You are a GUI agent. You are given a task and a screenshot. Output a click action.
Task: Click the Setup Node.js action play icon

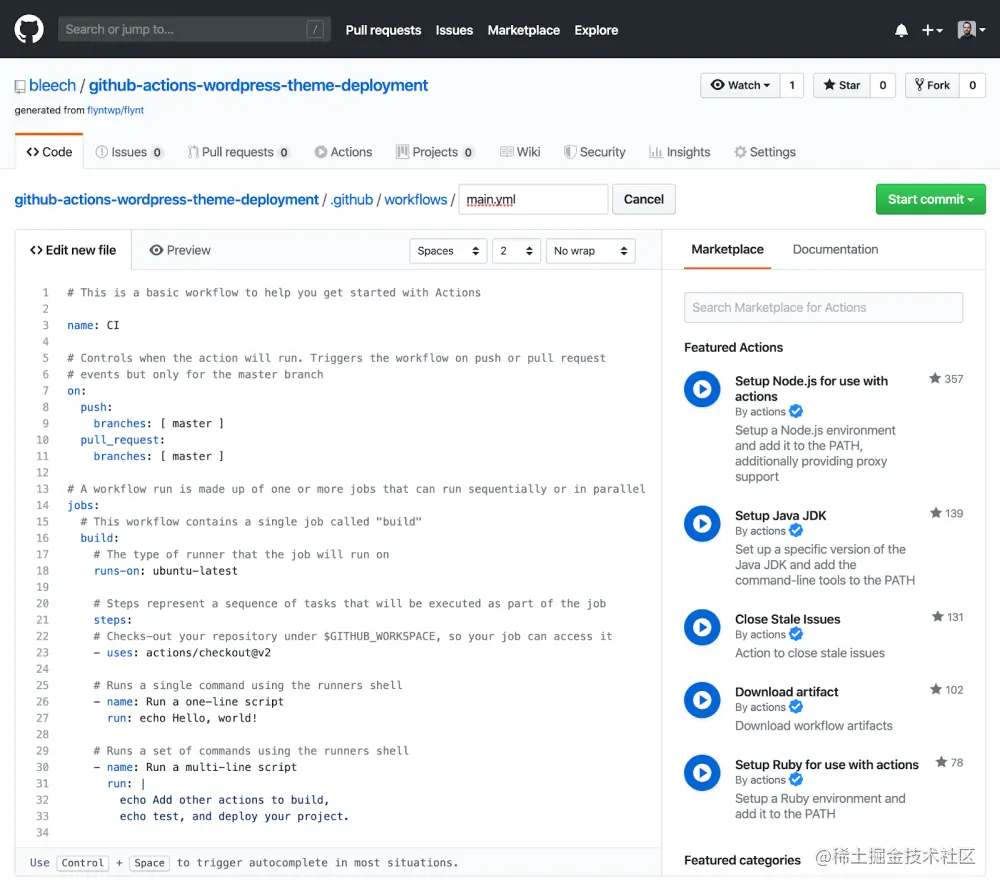point(702,389)
